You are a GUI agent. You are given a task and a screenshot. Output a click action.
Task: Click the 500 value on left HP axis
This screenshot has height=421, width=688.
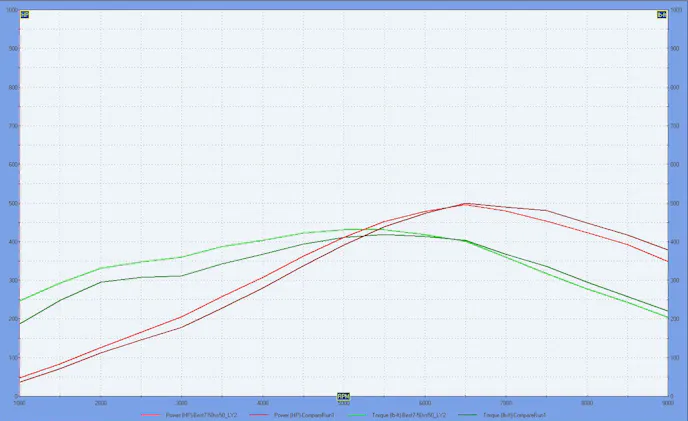click(x=13, y=203)
